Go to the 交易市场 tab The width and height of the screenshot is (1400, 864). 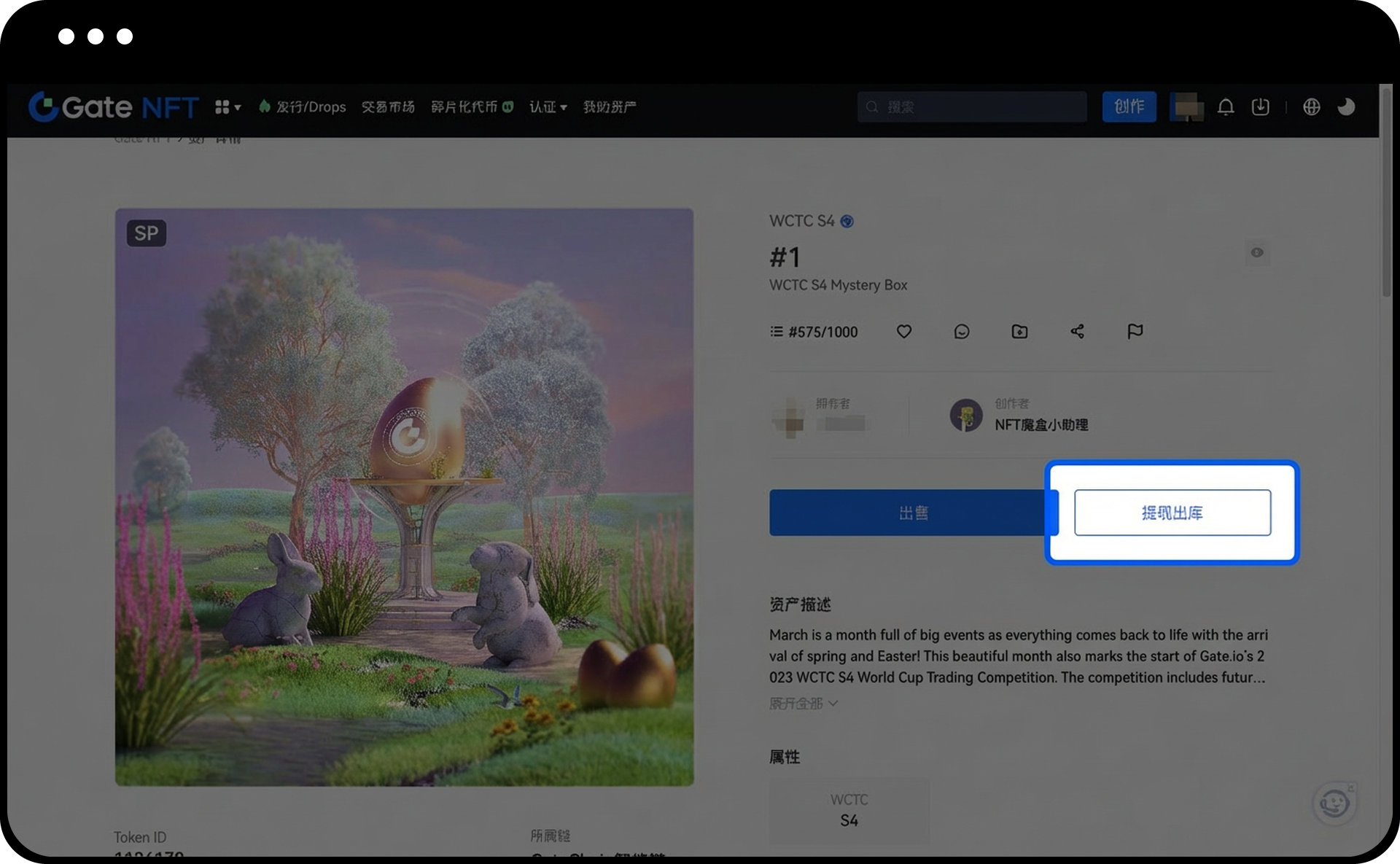pos(388,107)
